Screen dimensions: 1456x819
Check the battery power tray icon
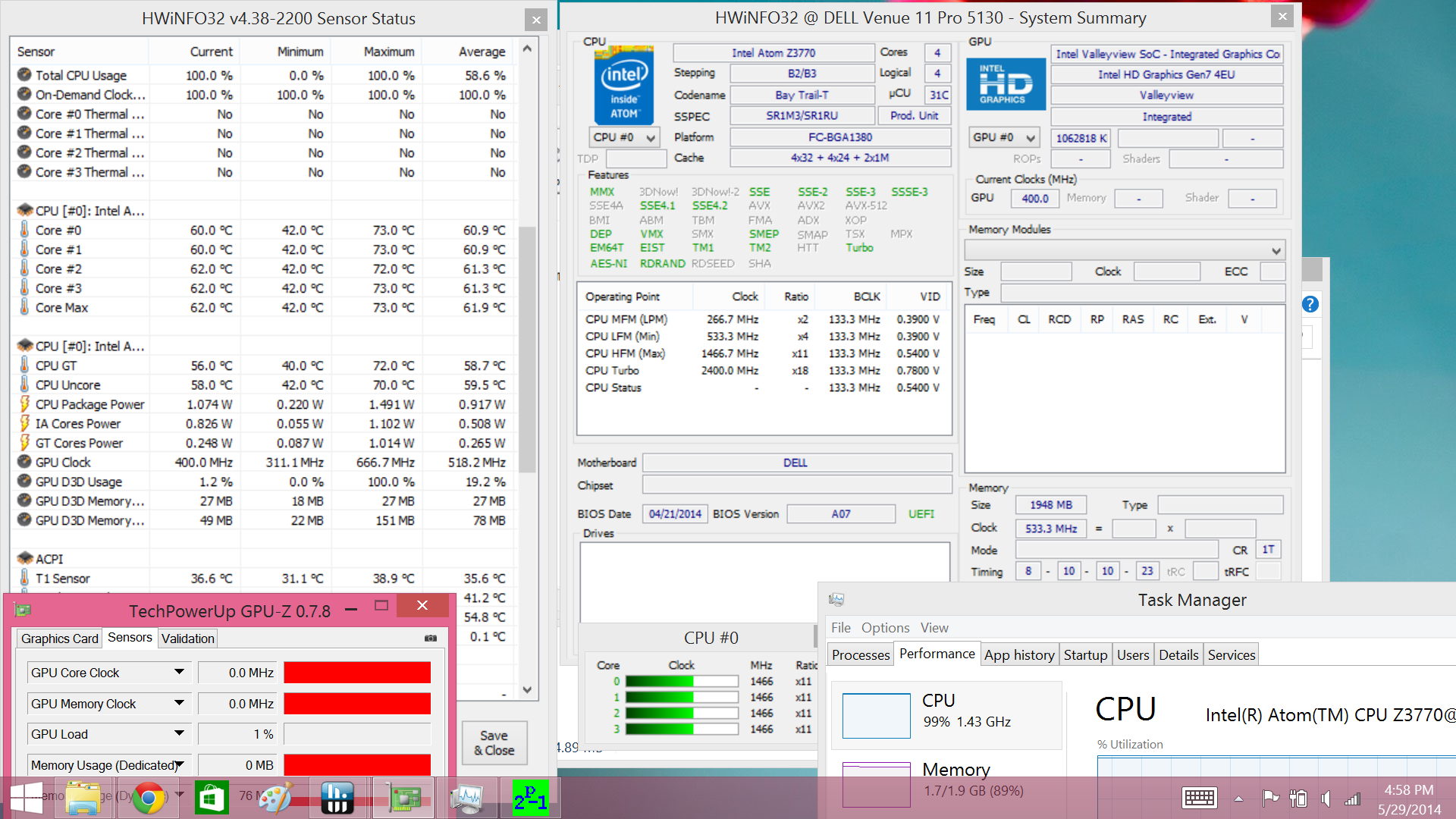[1298, 798]
